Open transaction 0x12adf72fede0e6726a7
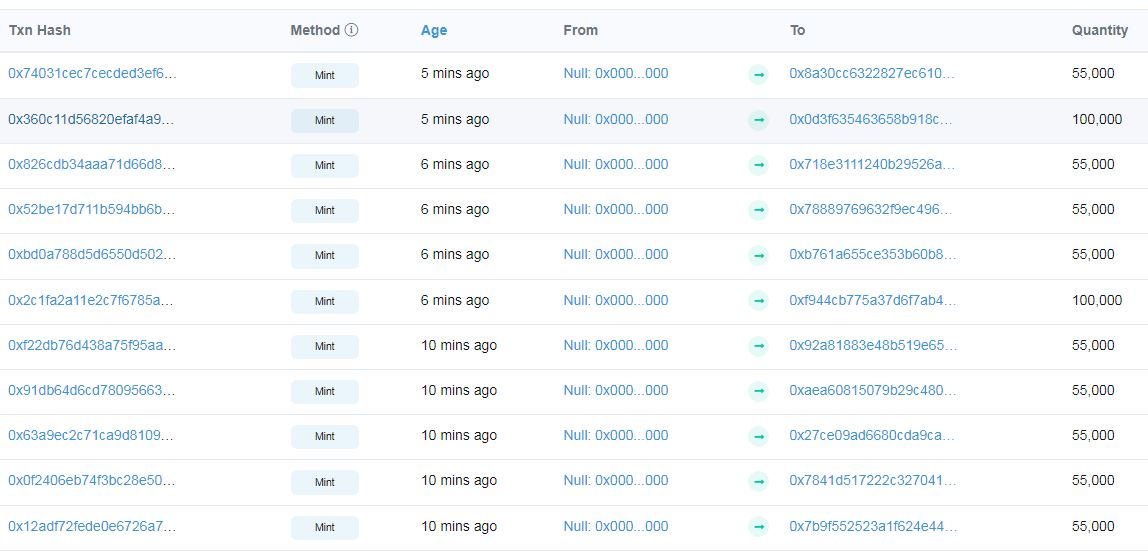The width and height of the screenshot is (1148, 556). (92, 526)
